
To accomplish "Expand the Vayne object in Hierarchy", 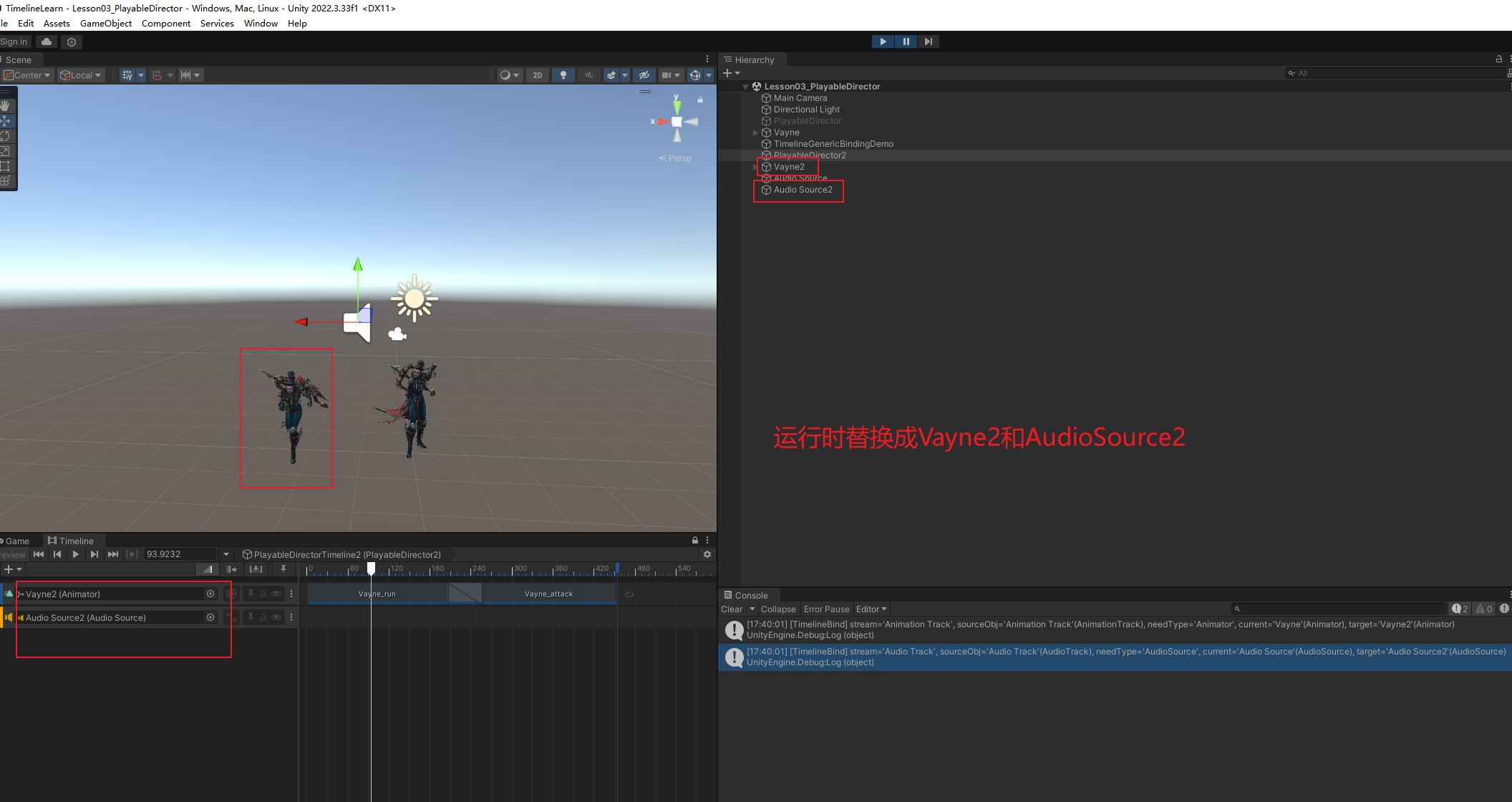I will tap(755, 132).
